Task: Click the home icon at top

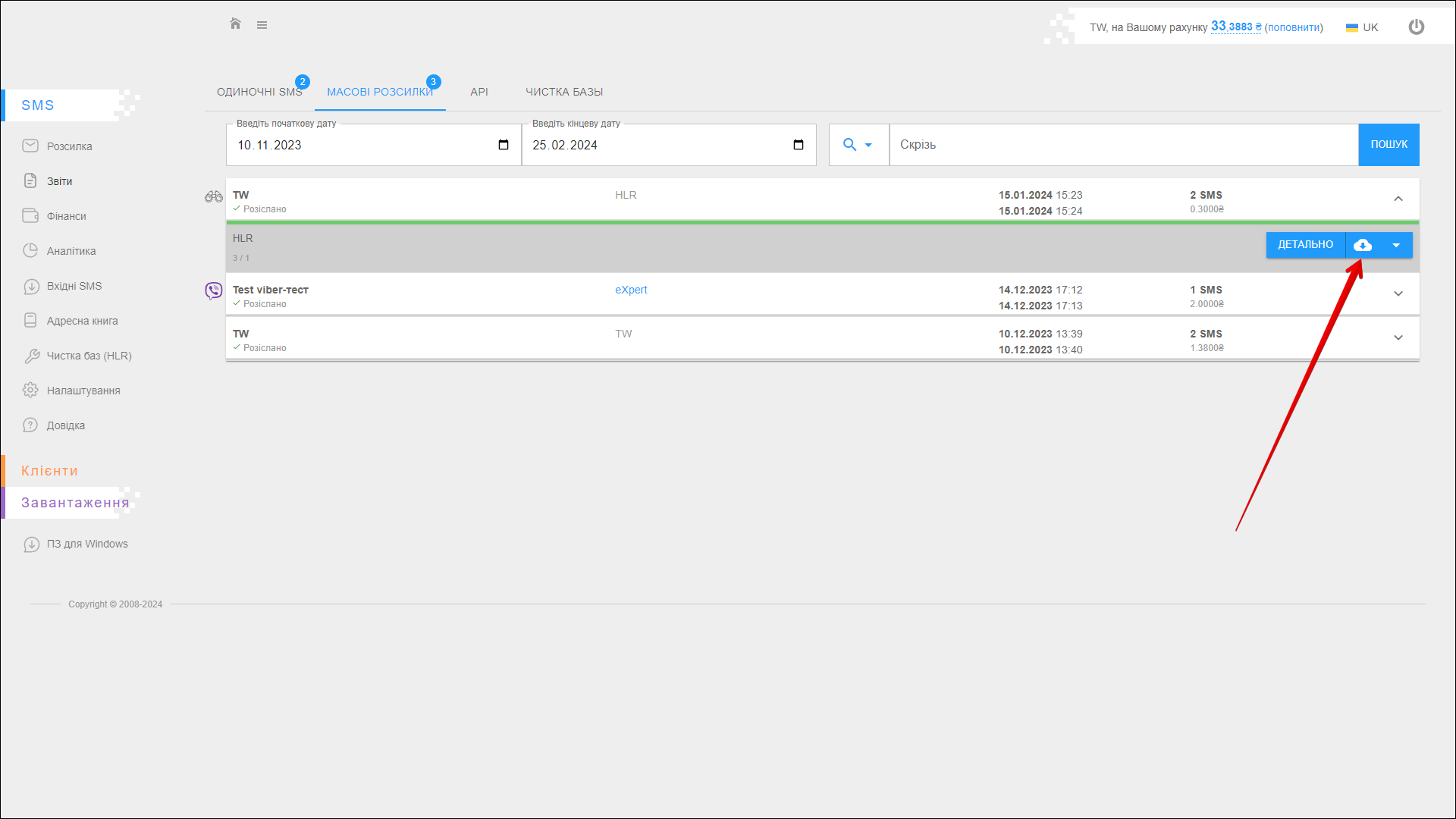Action: click(x=235, y=24)
